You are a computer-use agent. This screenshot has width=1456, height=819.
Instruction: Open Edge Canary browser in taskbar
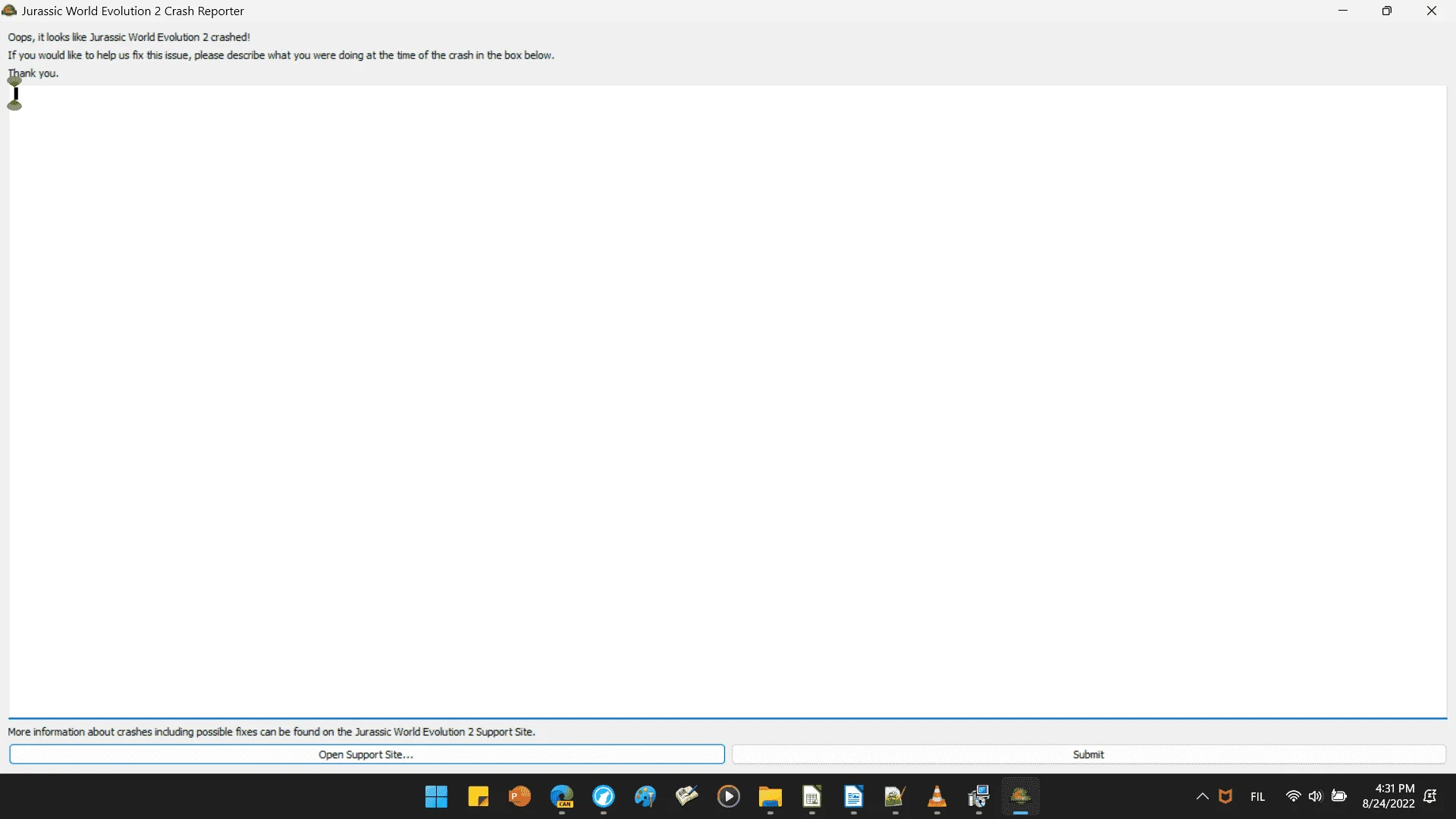[x=562, y=796]
